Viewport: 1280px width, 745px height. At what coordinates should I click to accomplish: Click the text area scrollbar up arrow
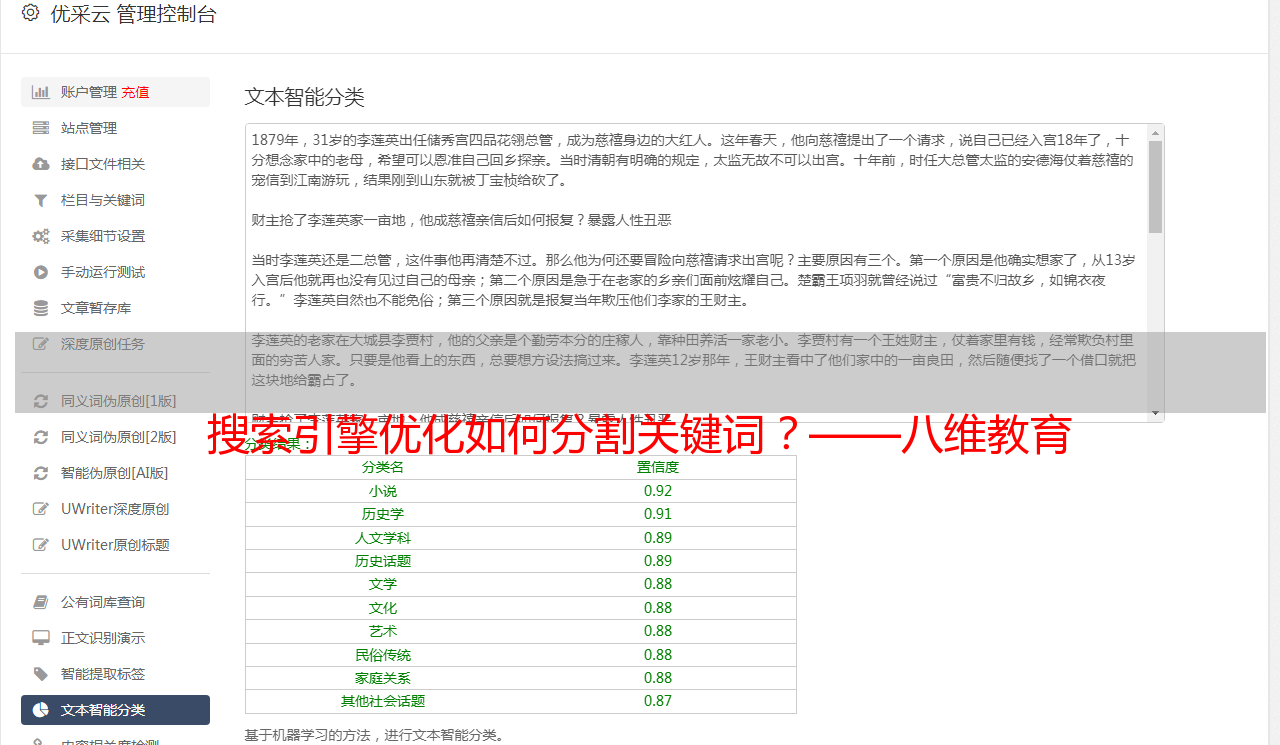(x=1155, y=133)
